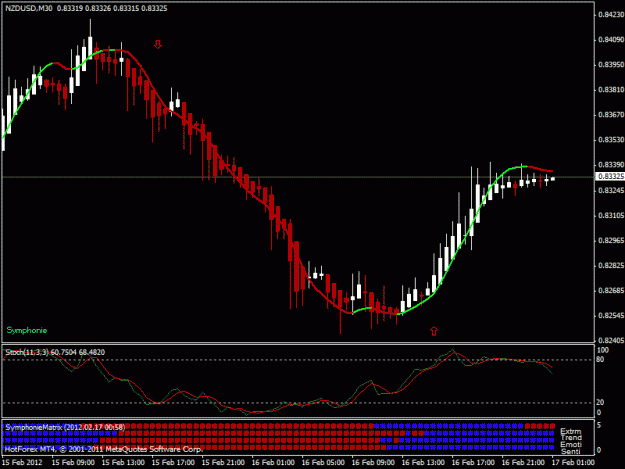Screen dimensions: 625x469
Task: Click the 16 Feb 17:00 time label
Action: pos(474,463)
